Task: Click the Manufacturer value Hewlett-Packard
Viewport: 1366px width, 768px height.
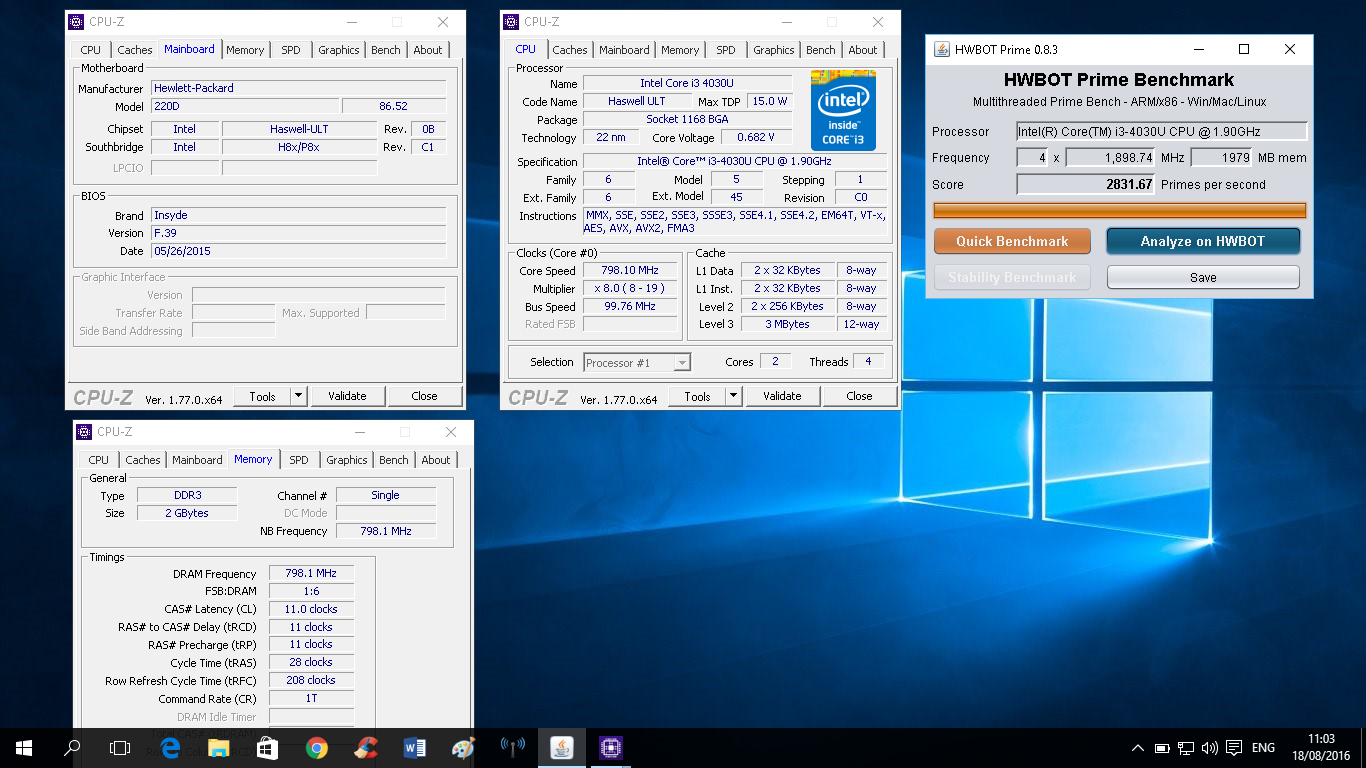Action: [x=298, y=88]
